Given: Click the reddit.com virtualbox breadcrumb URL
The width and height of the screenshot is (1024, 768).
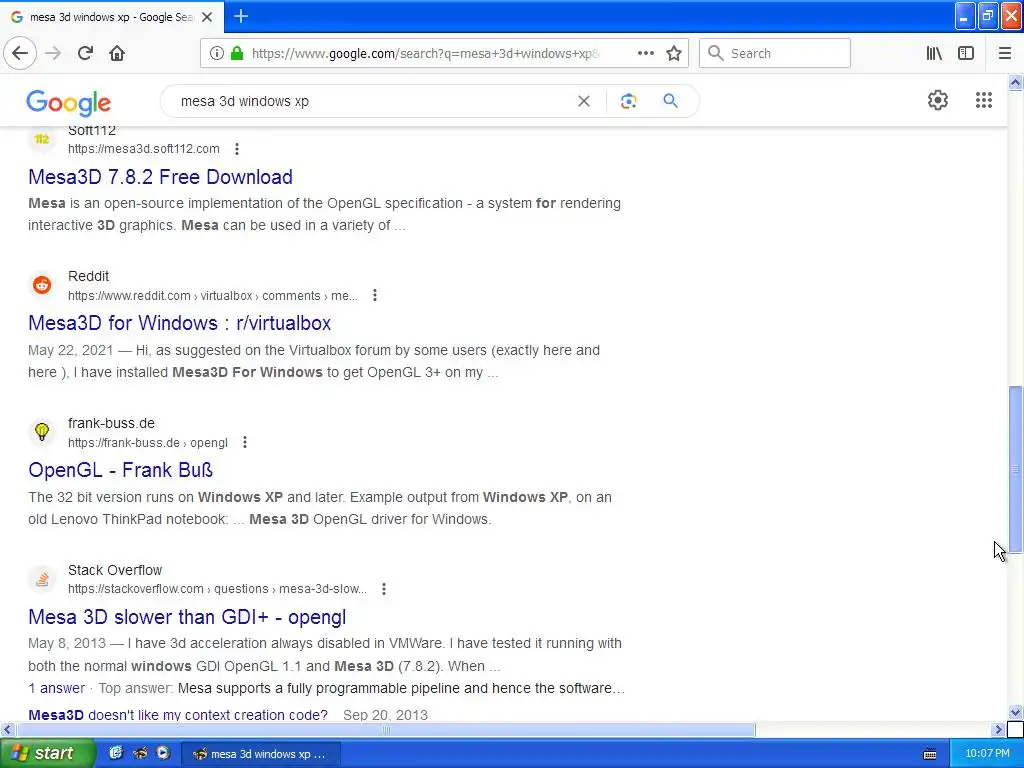Looking at the screenshot, I should [x=213, y=296].
